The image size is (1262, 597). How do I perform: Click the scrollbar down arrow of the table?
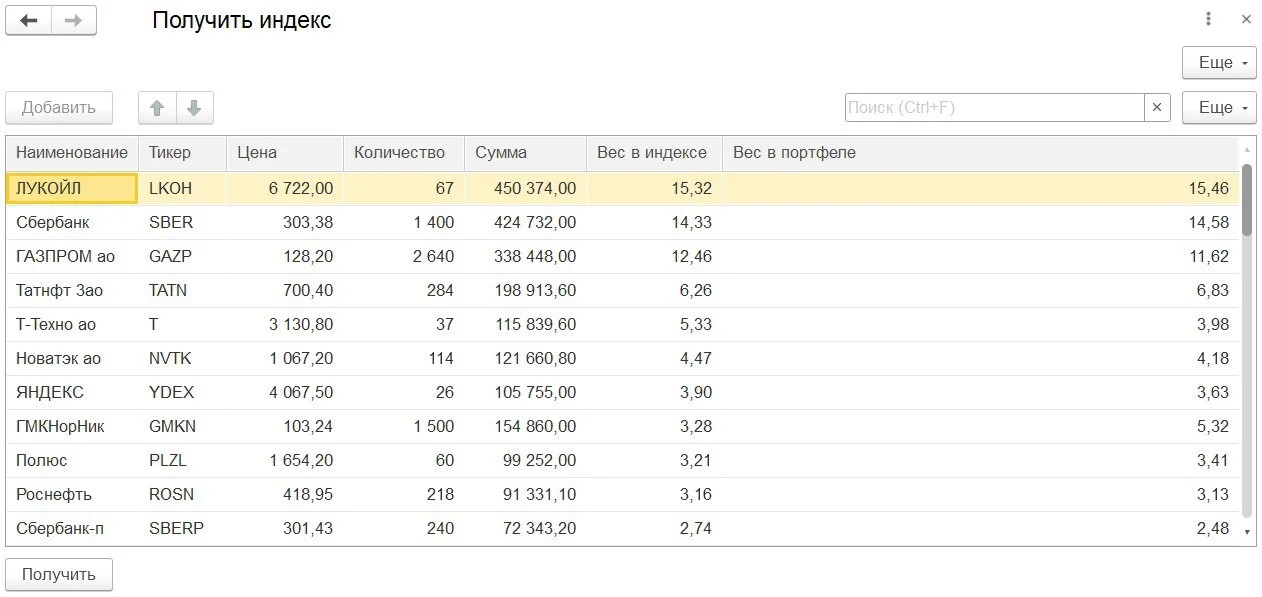(x=1247, y=532)
